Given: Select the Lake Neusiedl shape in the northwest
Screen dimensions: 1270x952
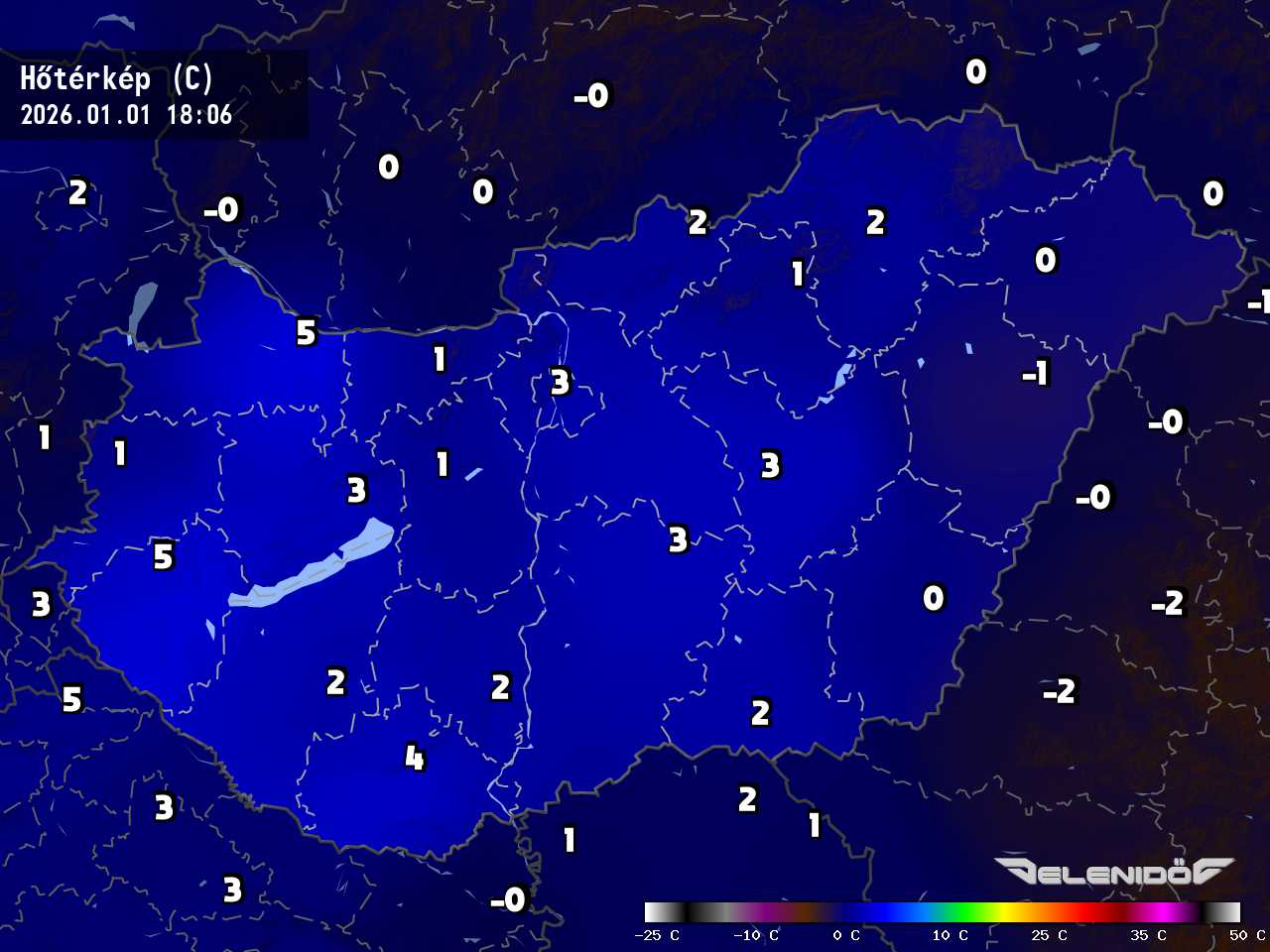Looking at the screenshot, I should (142, 312).
